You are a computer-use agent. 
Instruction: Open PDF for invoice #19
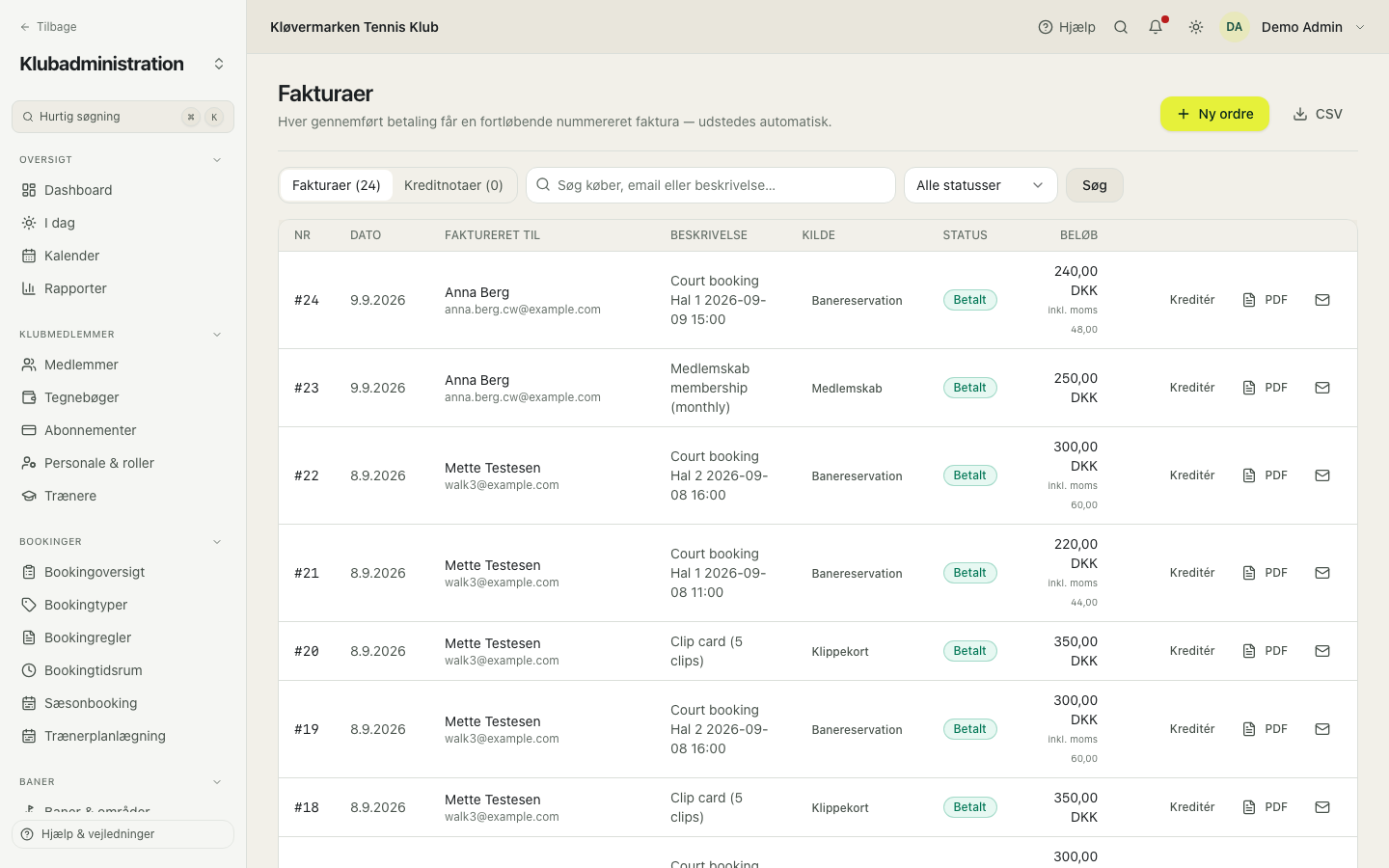click(1265, 729)
